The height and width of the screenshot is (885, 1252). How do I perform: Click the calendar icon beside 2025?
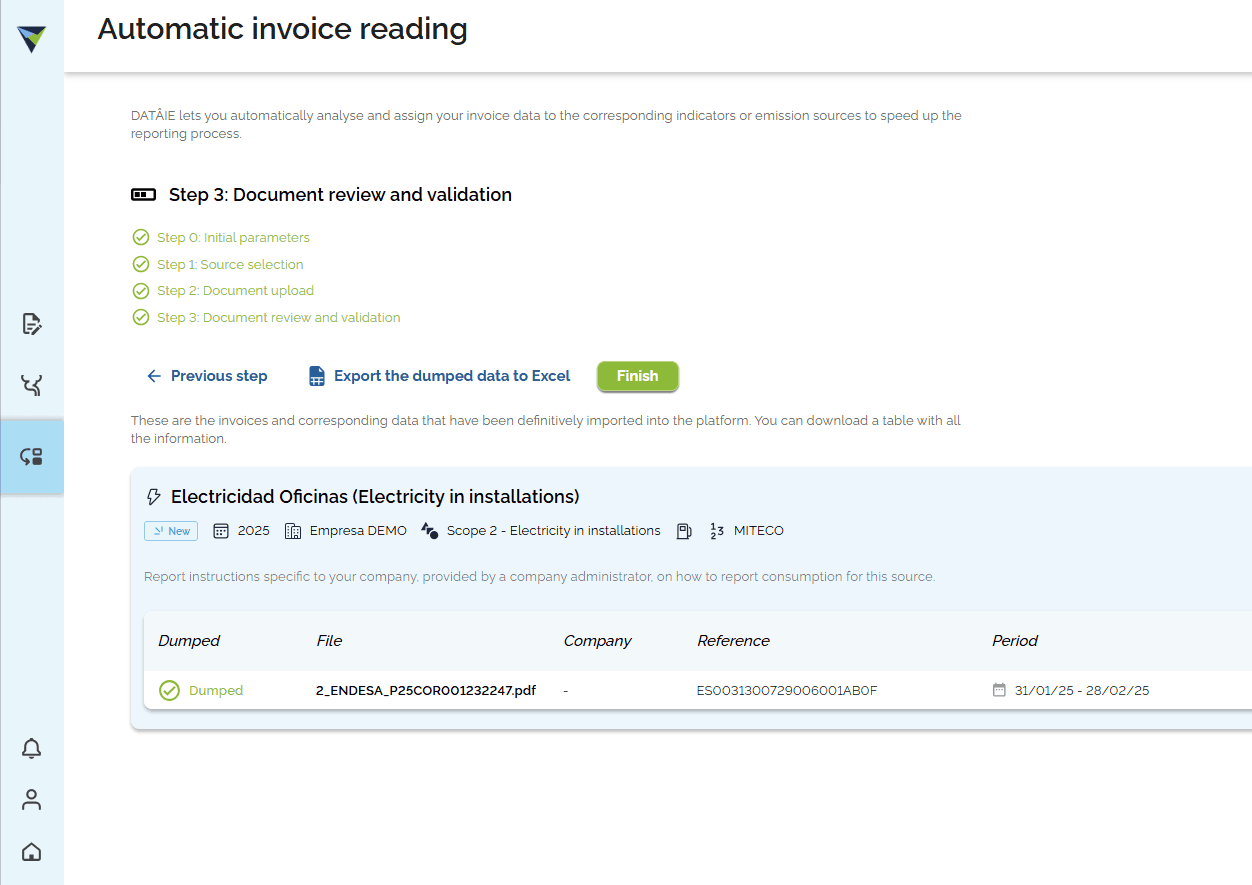click(x=222, y=531)
